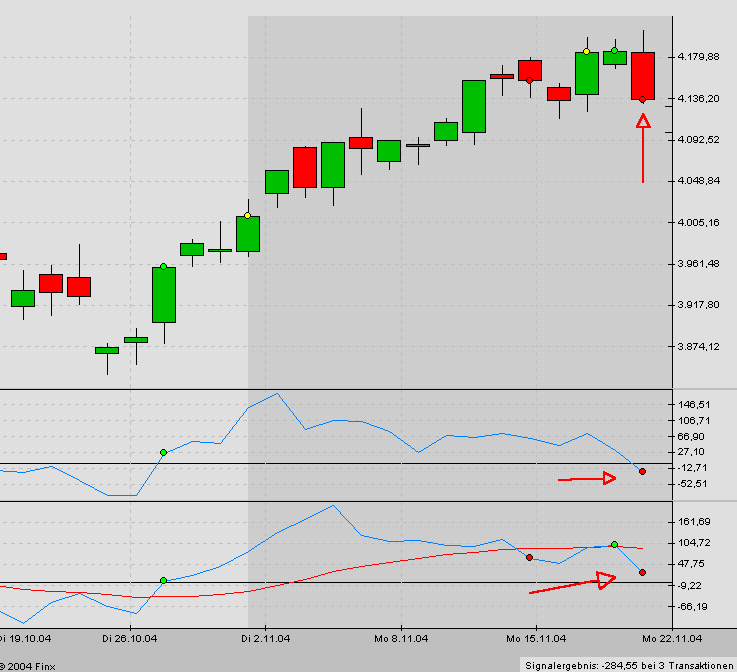737x672 pixels.
Task: Click green dot on left of middle indicator line
Action: (163, 453)
